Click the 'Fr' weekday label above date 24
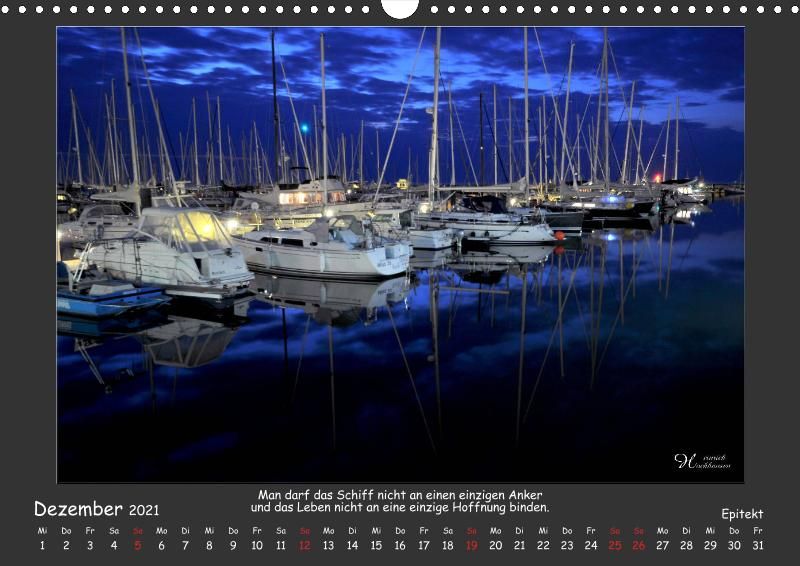Image resolution: width=800 pixels, height=566 pixels. coord(591,531)
